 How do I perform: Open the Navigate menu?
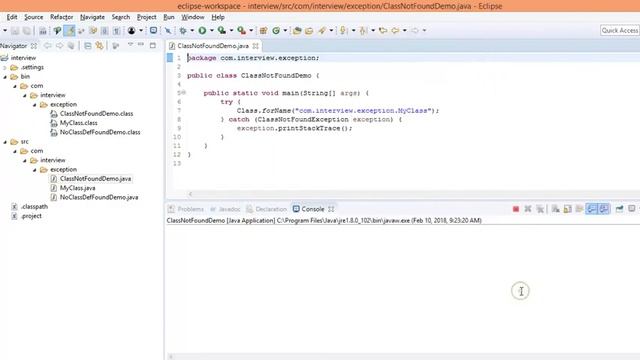tap(92, 17)
